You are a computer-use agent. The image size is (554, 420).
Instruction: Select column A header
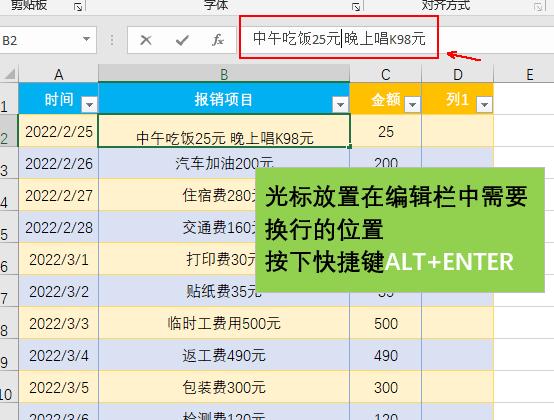pos(59,74)
